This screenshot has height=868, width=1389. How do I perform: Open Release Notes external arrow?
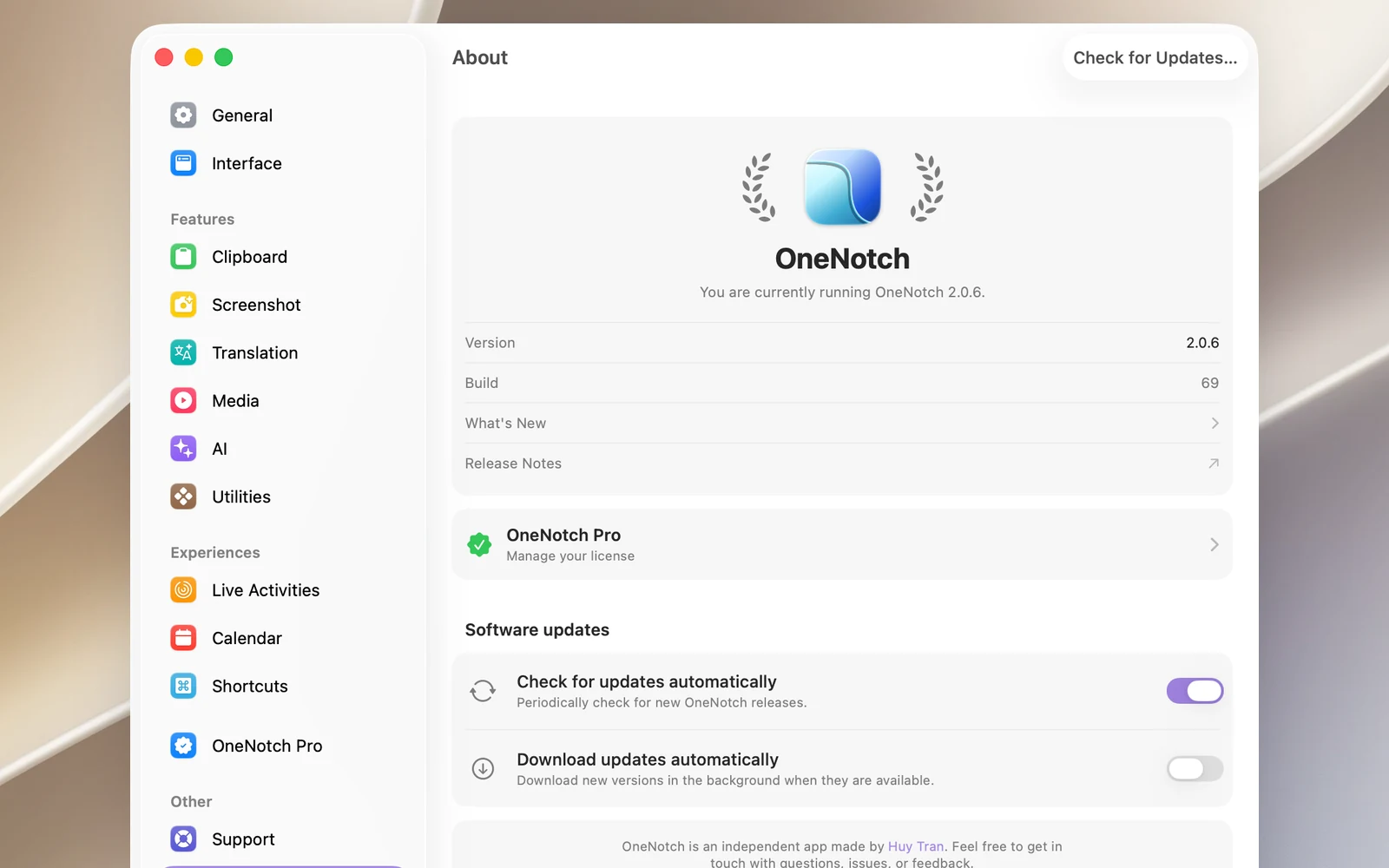point(1214,464)
